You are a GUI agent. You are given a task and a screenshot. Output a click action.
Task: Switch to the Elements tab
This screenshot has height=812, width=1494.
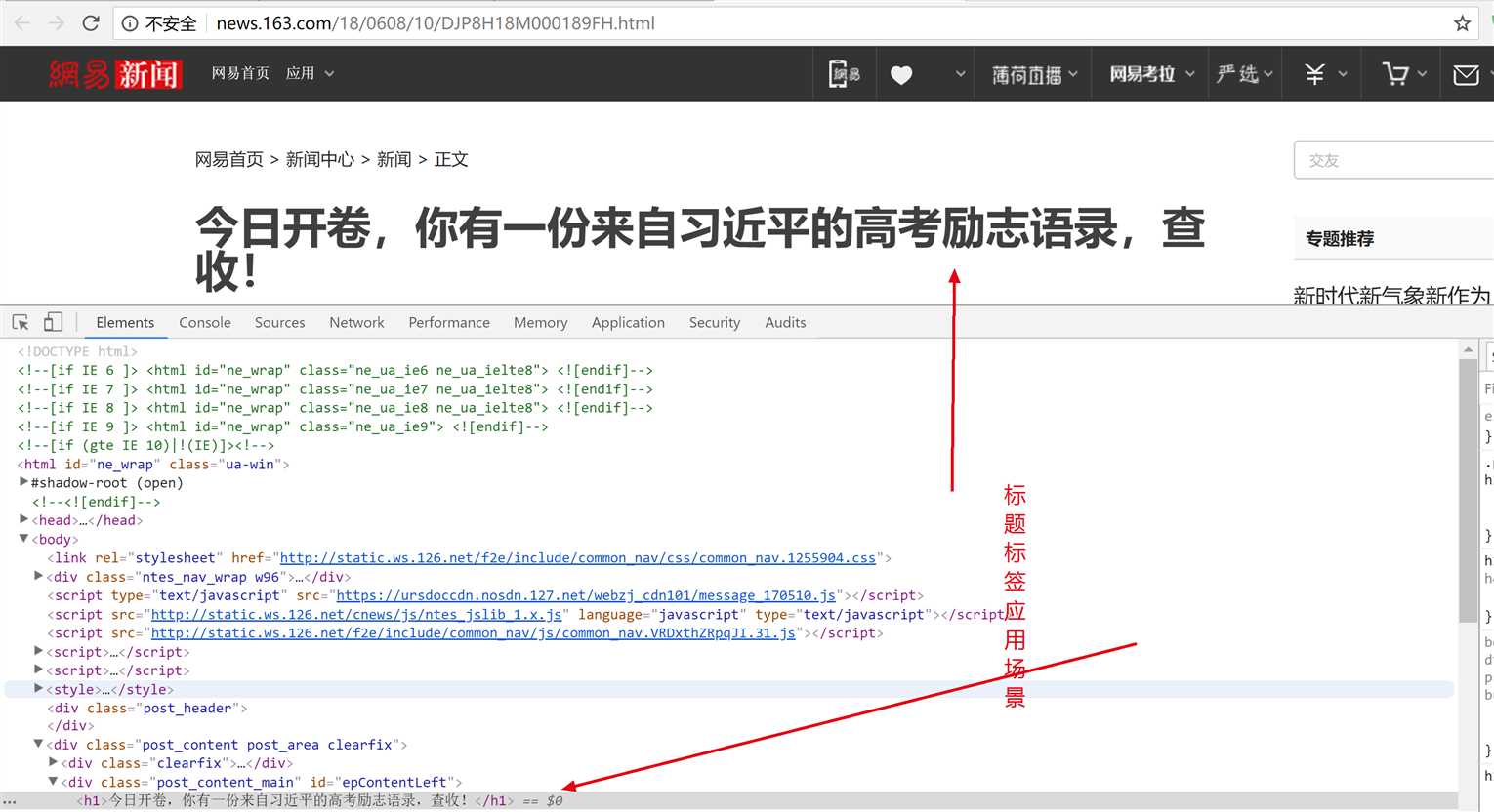125,322
